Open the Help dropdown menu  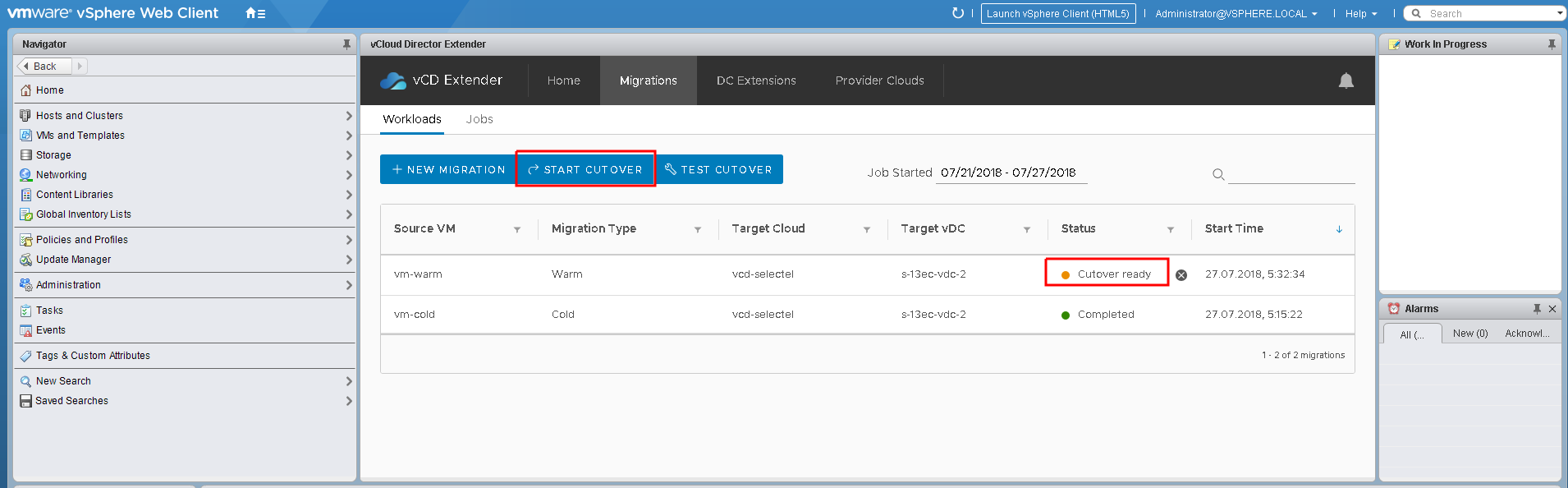[1360, 14]
